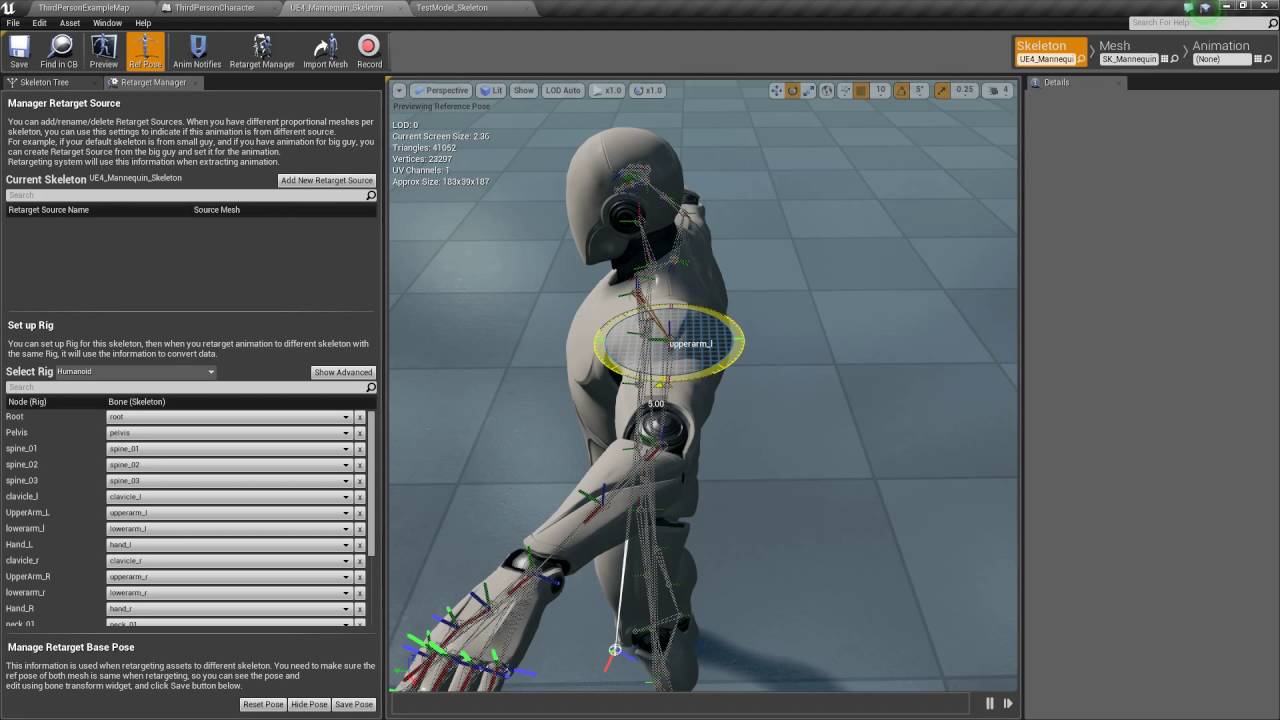Open the bone dropdown for Hand_L
Image resolution: width=1280 pixels, height=720 pixels.
pos(229,545)
